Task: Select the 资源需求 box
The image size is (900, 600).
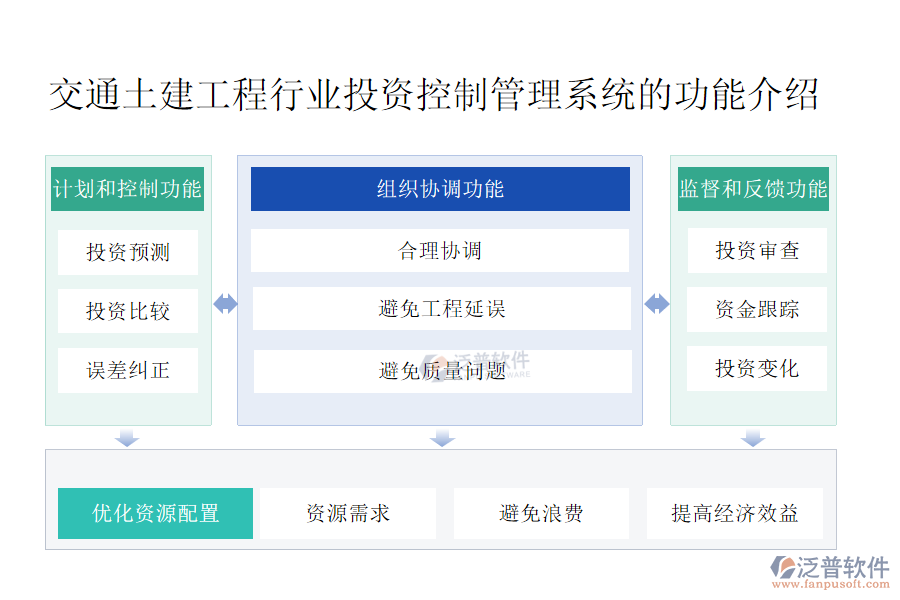Action: pyautogui.click(x=347, y=514)
